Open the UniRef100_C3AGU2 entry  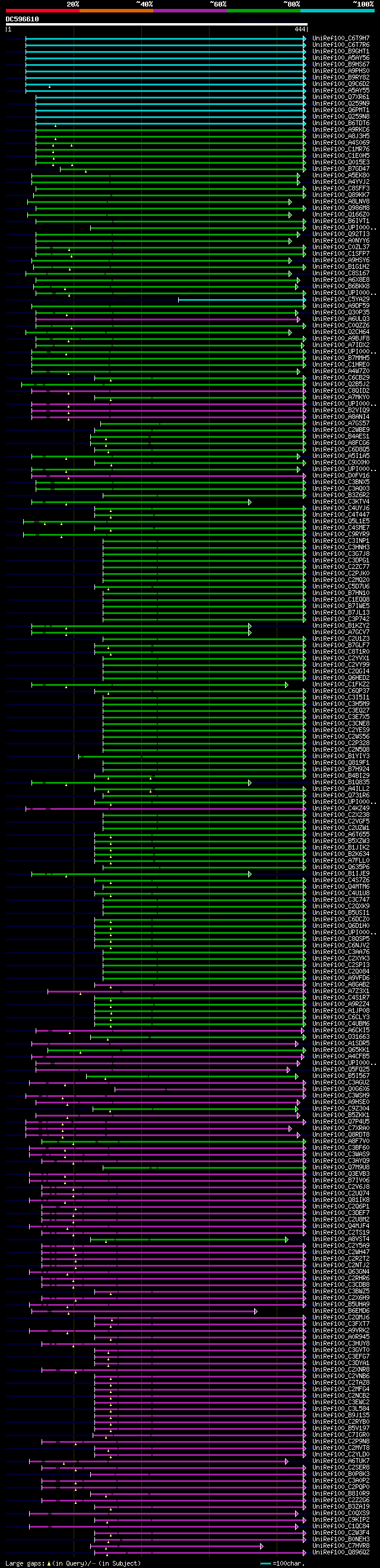click(x=340, y=1082)
